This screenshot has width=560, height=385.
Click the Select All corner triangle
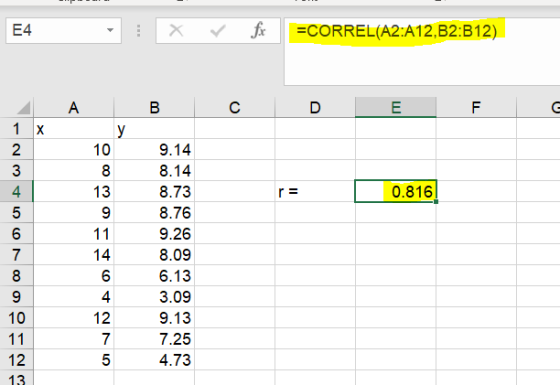[24, 108]
